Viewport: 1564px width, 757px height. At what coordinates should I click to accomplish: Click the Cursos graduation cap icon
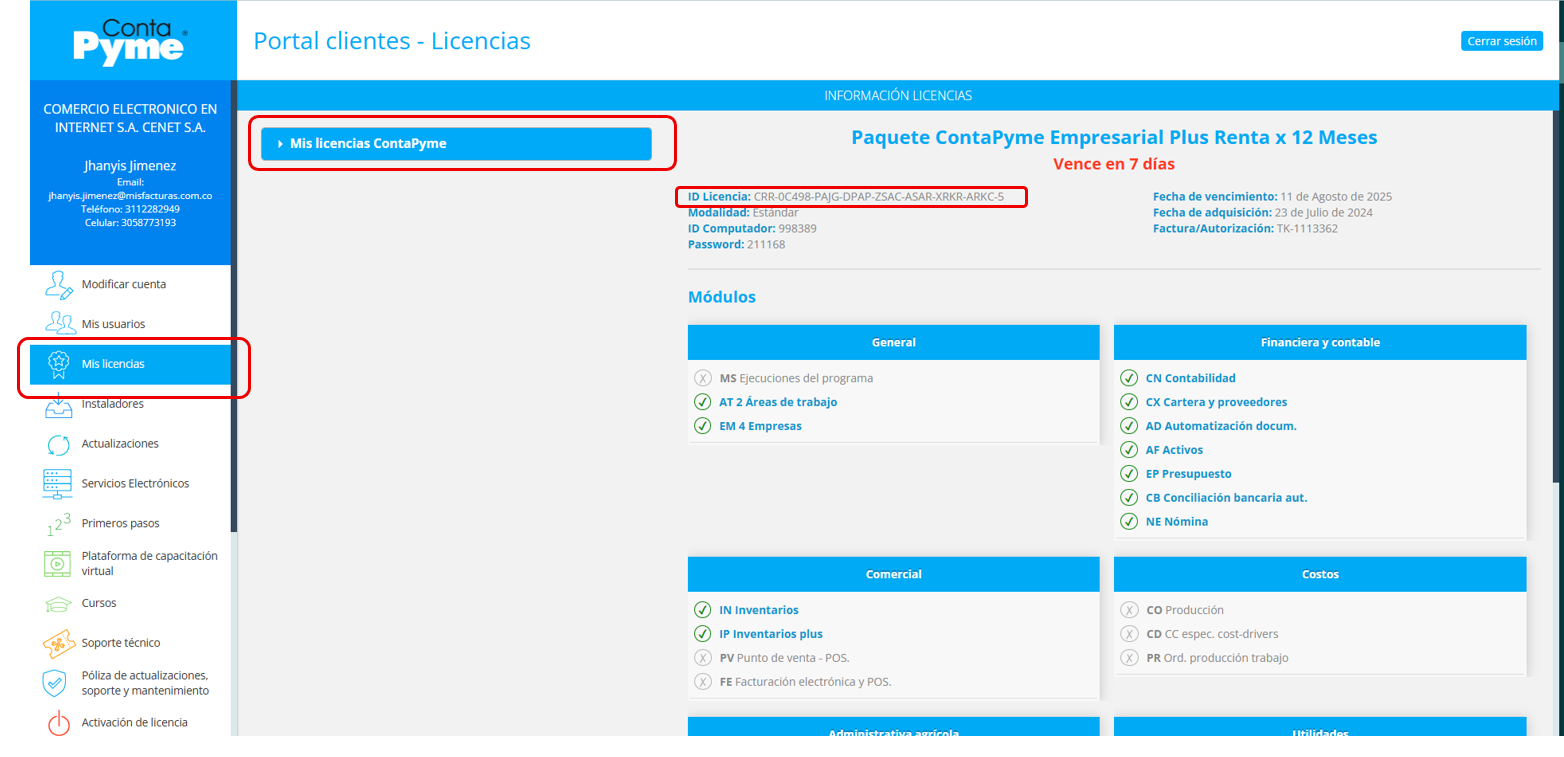(59, 604)
